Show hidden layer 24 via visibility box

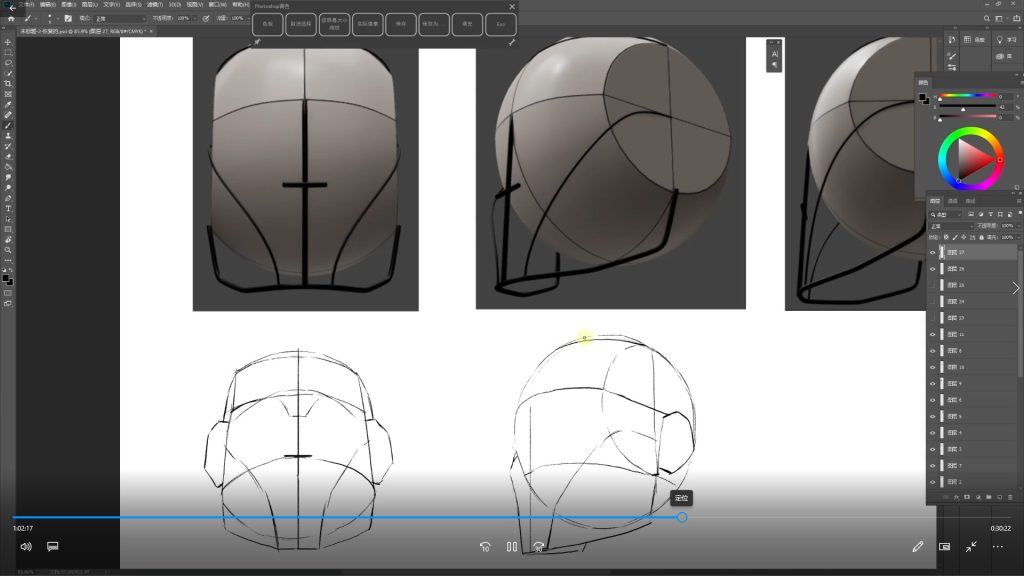click(933, 301)
